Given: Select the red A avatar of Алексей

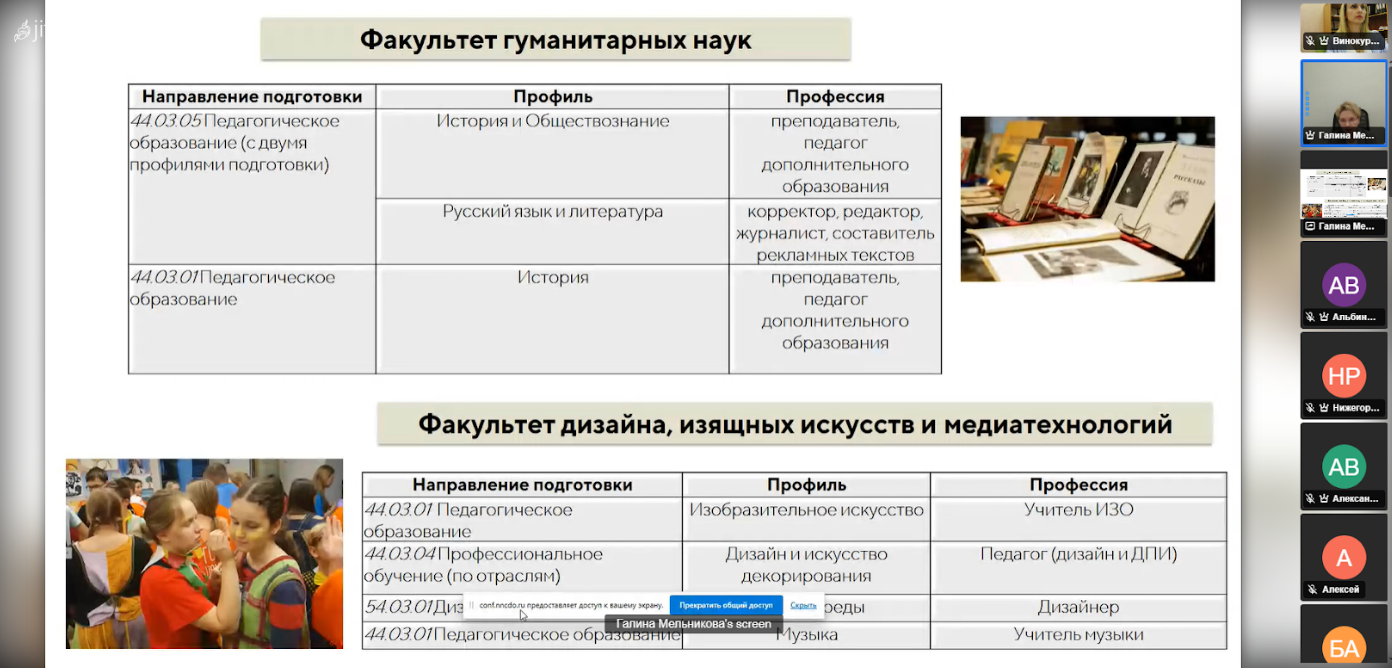Looking at the screenshot, I should pyautogui.click(x=1344, y=558).
